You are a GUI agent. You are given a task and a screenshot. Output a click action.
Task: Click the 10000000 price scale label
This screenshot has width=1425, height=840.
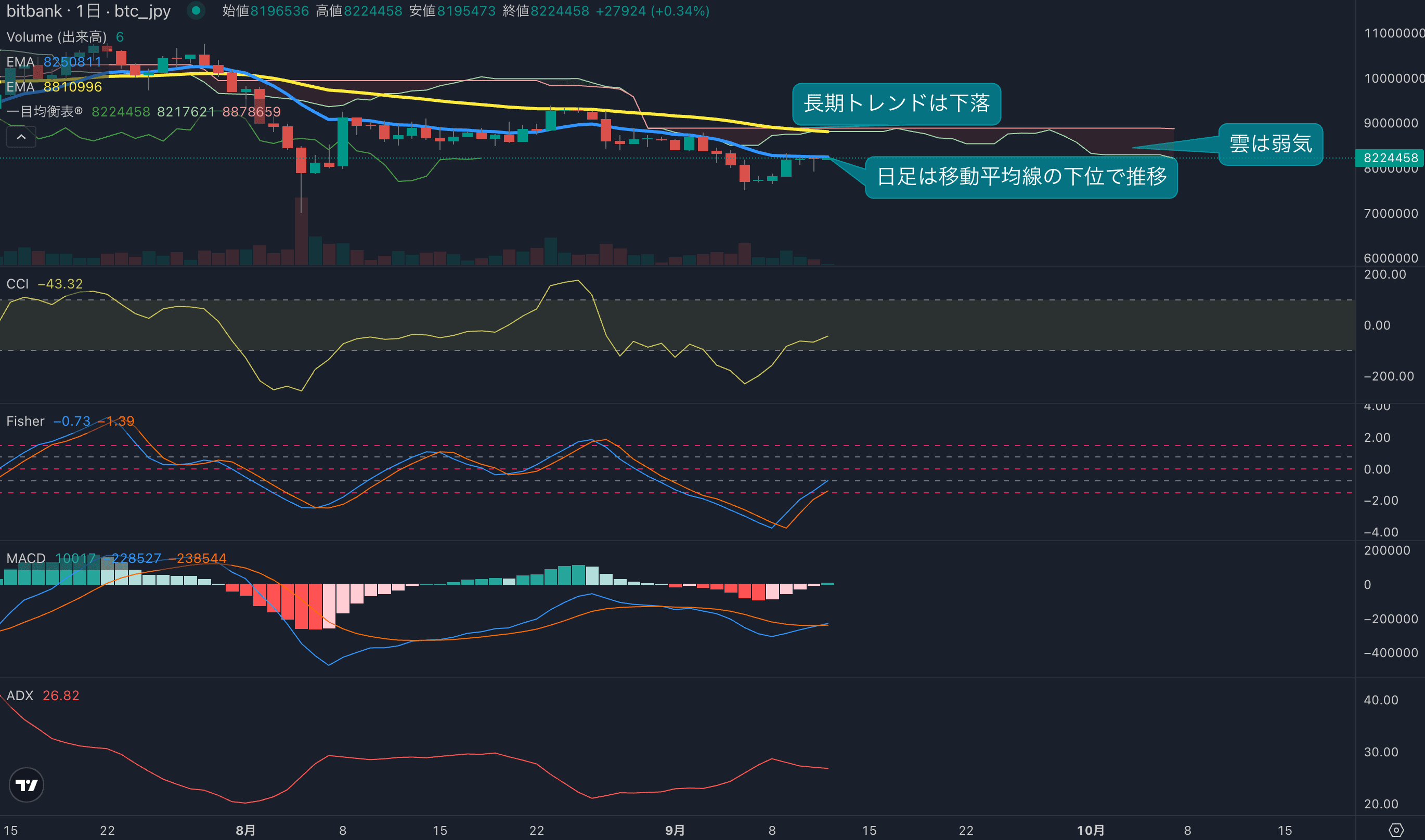tap(1393, 78)
